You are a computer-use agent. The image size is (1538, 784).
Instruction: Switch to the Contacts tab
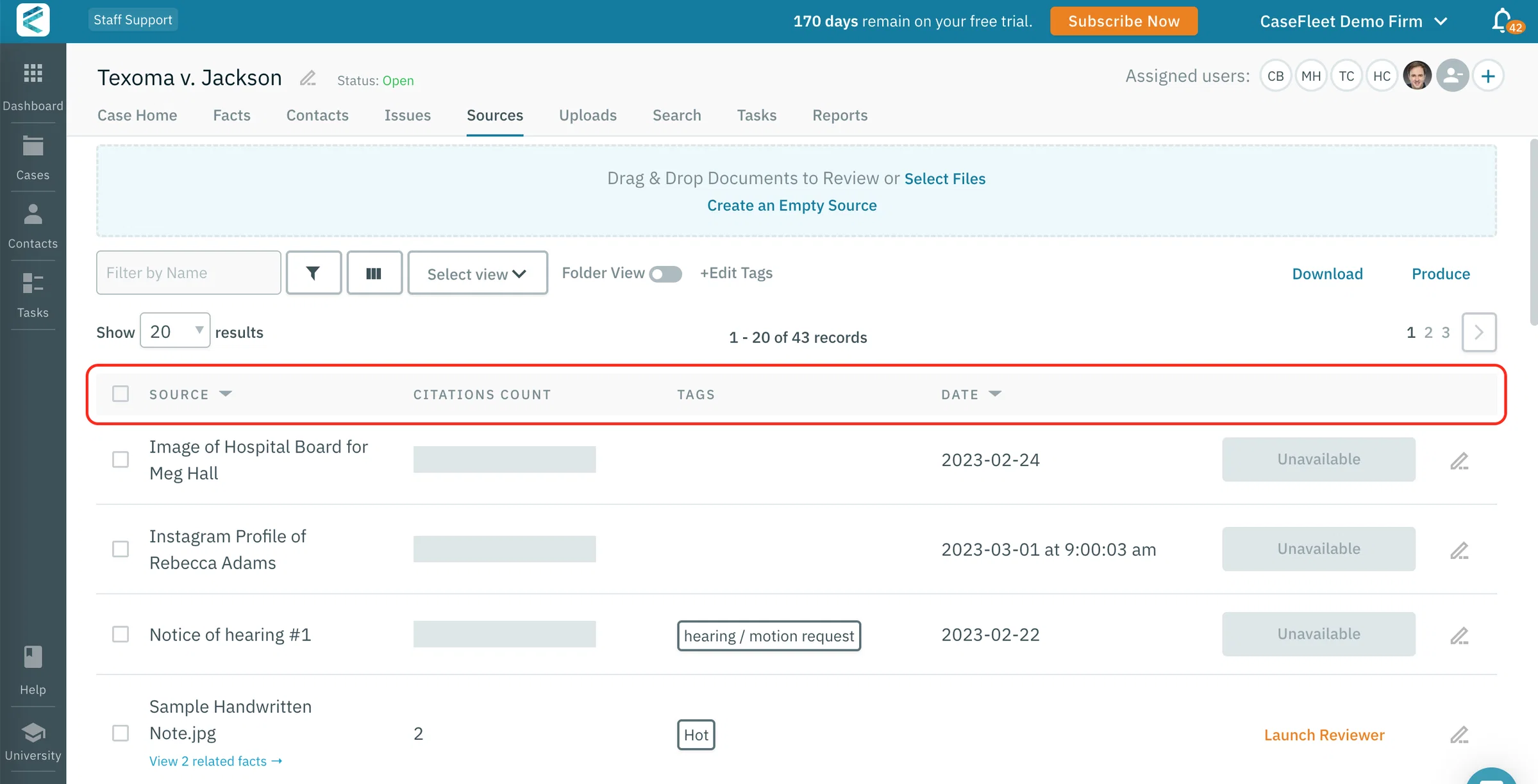pos(317,115)
